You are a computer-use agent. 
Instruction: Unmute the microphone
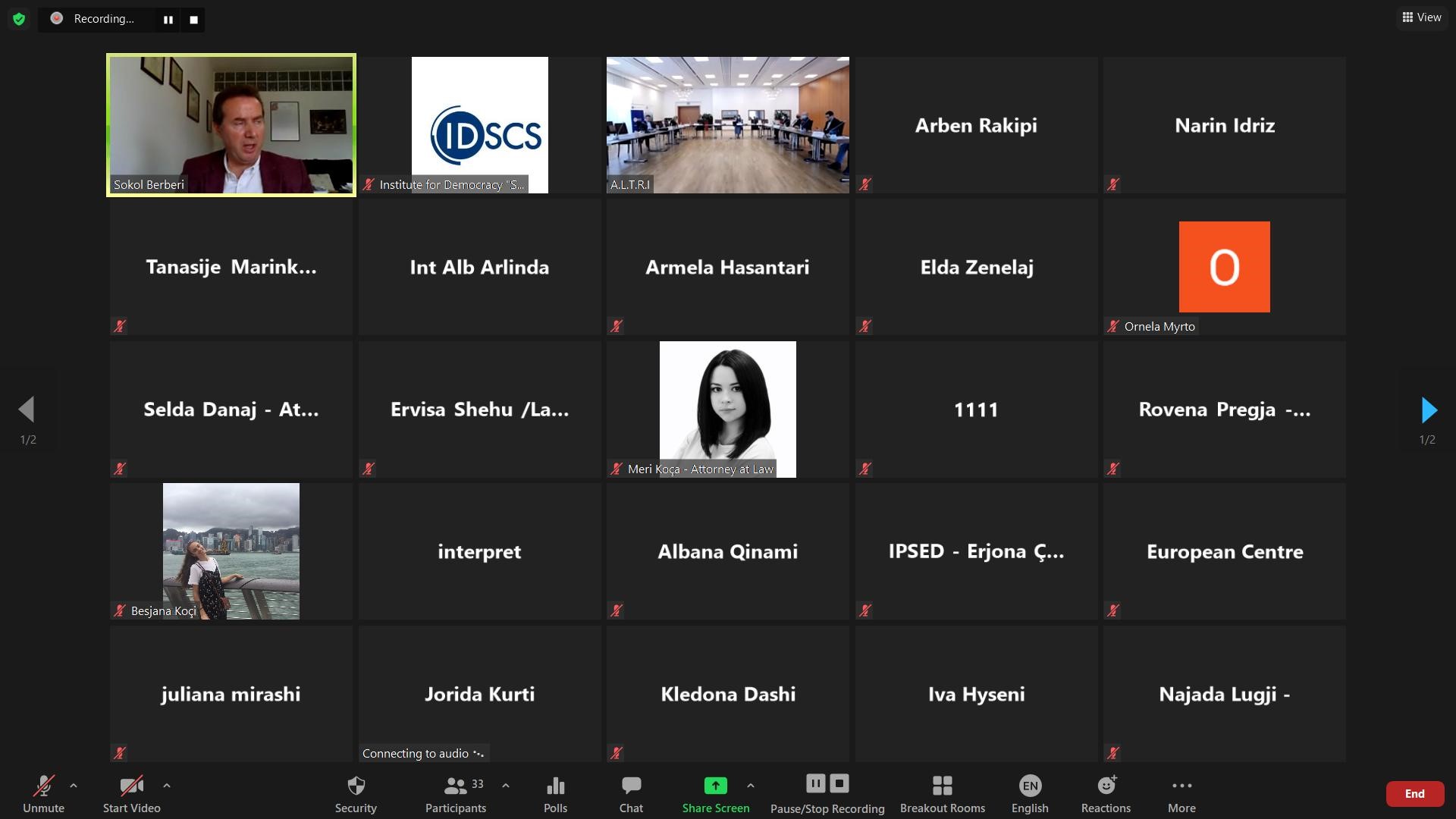(43, 794)
